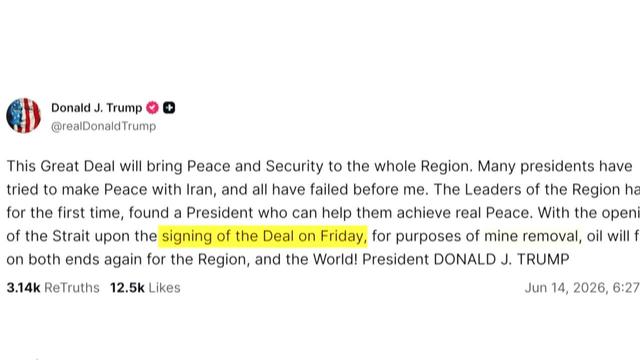Click the Likes label
Image resolution: width=640 pixels, height=360 pixels.
point(164,288)
